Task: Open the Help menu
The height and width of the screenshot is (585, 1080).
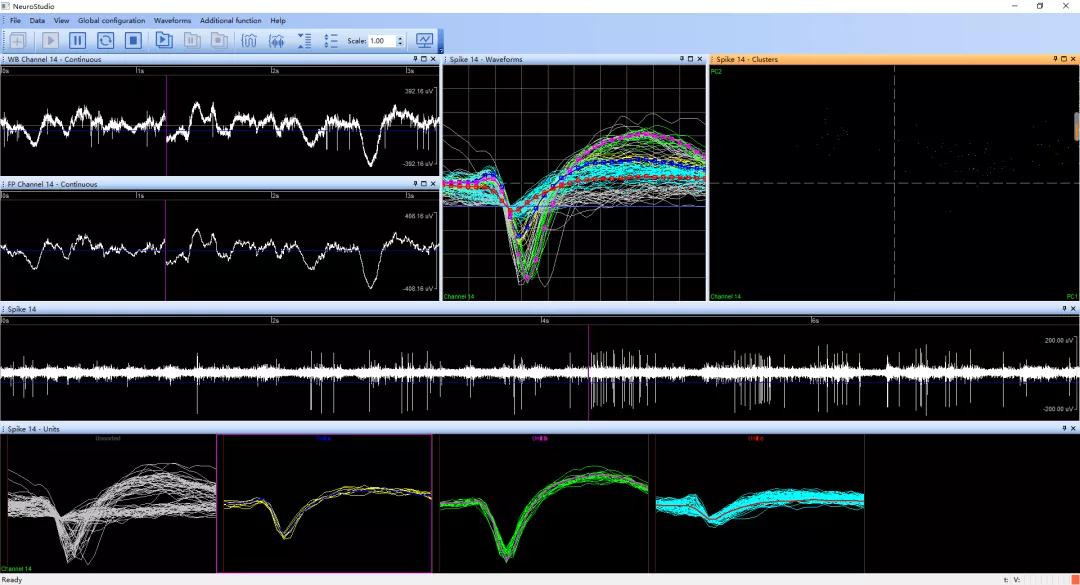Action: tap(278, 21)
